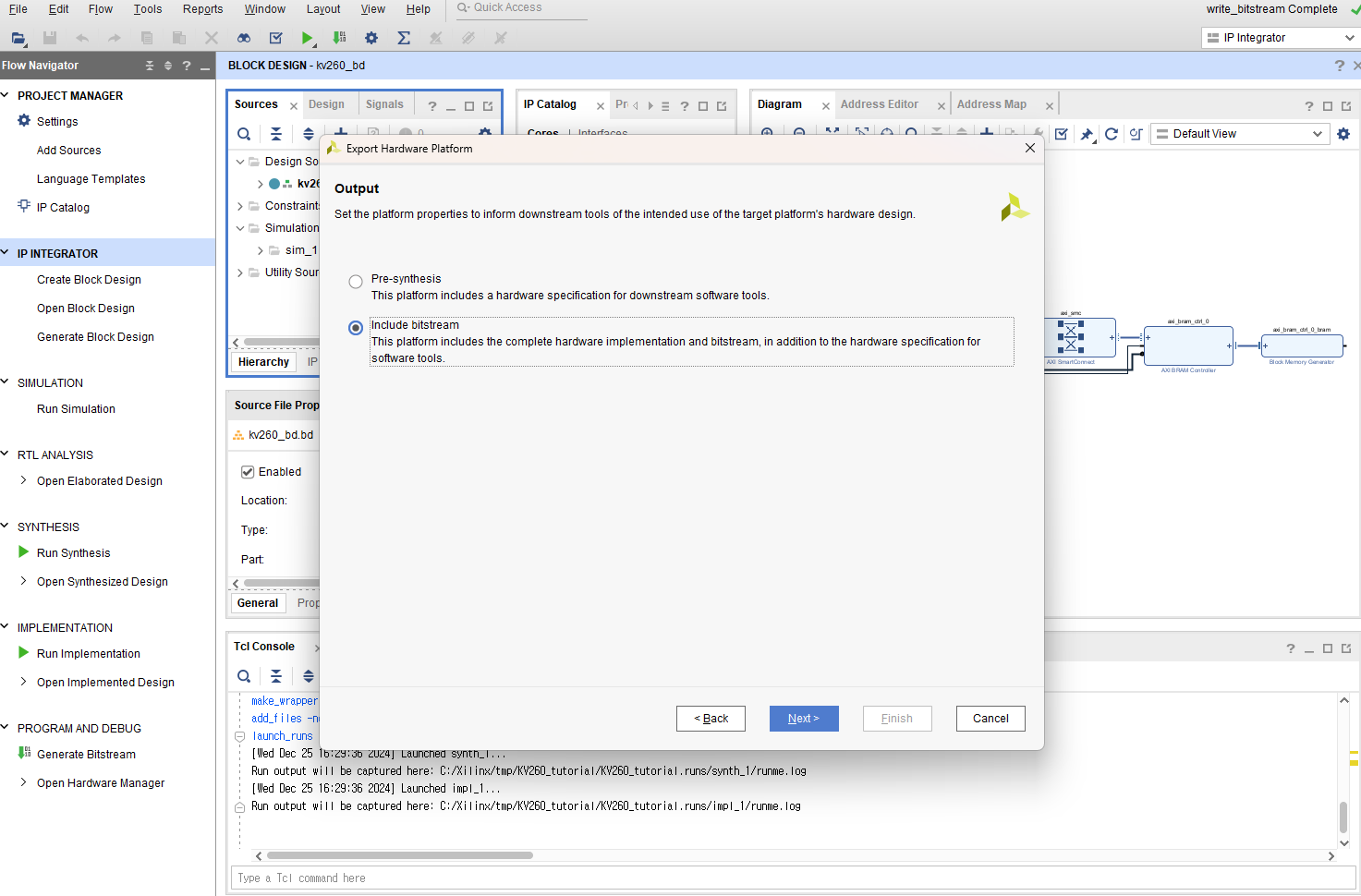
Task: Click the Tcl Console vertical scrollbar
Action: pyautogui.click(x=1343, y=817)
